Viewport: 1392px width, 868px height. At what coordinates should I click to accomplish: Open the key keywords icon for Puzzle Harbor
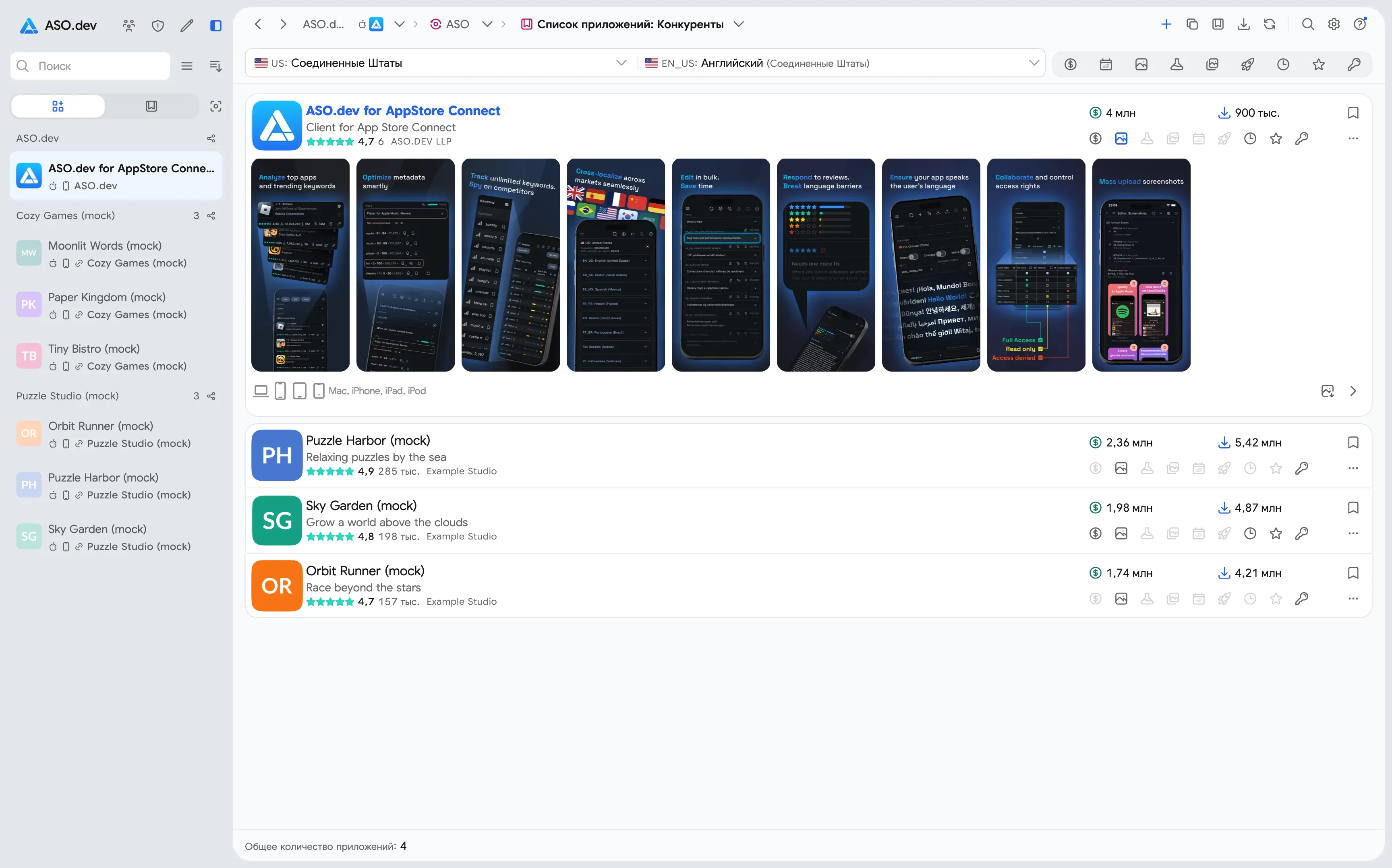1301,469
